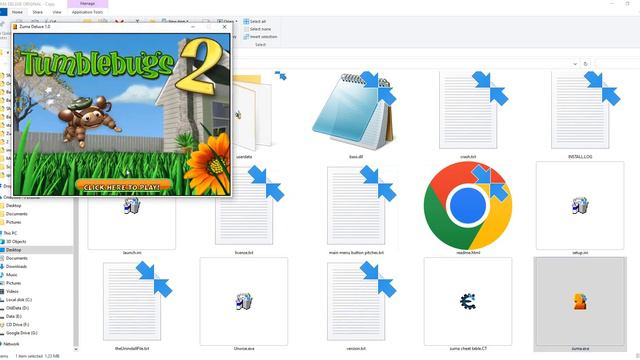Click the Explorer search input field
This screenshot has height=360, width=640.
click(x=617, y=64)
